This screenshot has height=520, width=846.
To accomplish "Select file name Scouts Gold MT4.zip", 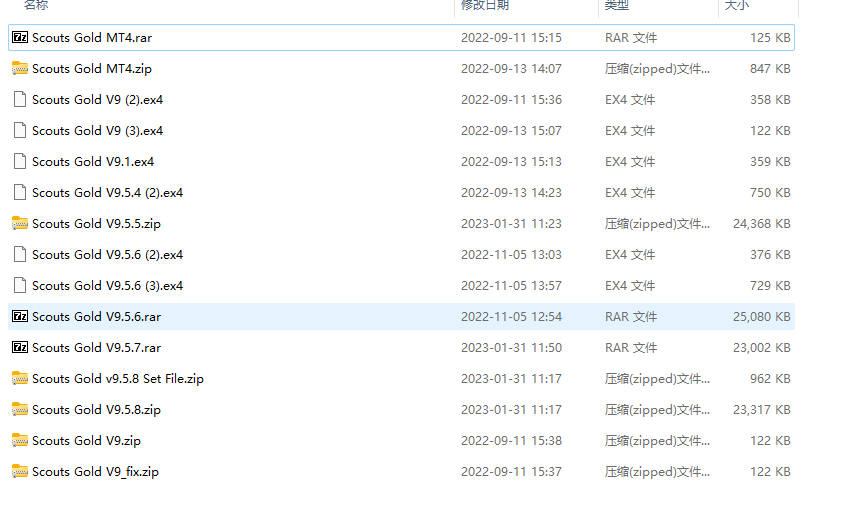I will tap(92, 69).
